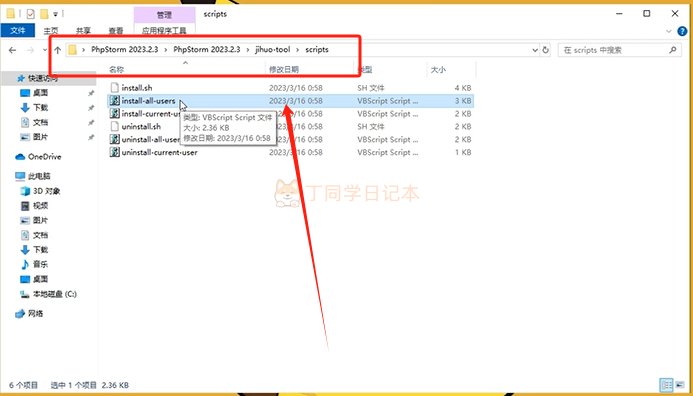Click the properties quick access toolbar icon
Viewport: 693px width, 396px height.
coord(30,14)
